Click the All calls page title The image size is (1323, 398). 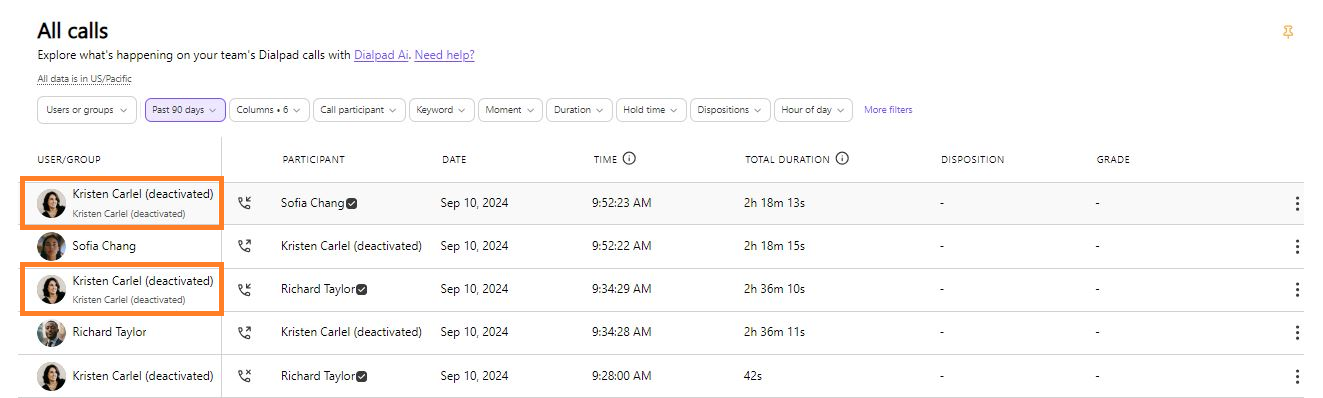(73, 31)
